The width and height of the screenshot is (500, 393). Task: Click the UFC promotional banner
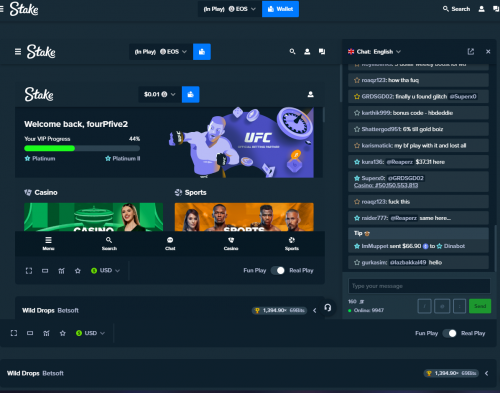tap(241, 142)
